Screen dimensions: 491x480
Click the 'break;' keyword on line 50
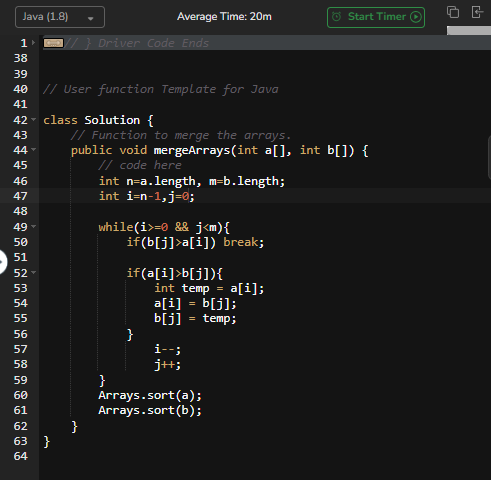244,242
